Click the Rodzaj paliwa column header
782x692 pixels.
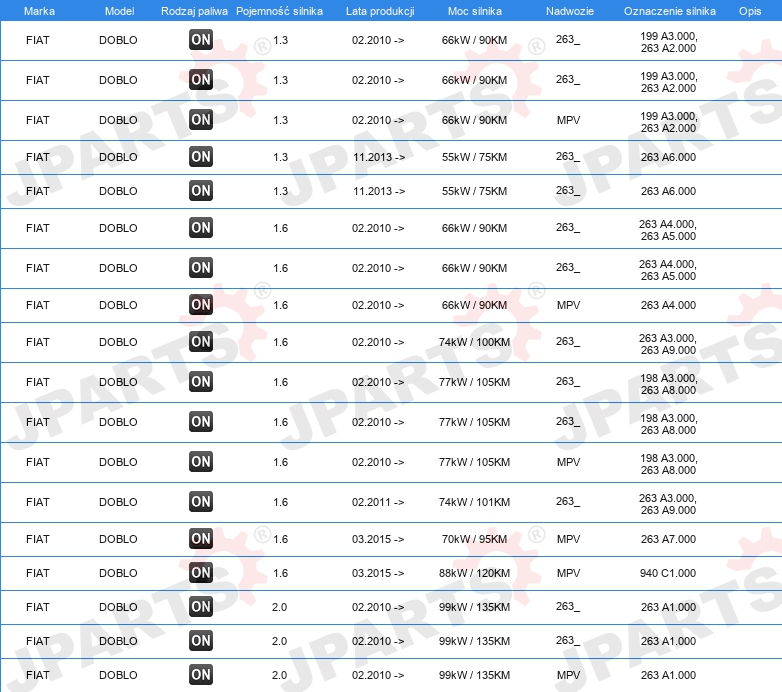click(195, 11)
